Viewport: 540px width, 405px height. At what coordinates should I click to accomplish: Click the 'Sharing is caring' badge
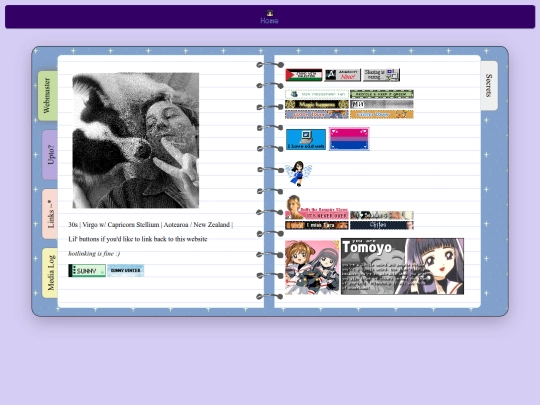pyautogui.click(x=381, y=75)
